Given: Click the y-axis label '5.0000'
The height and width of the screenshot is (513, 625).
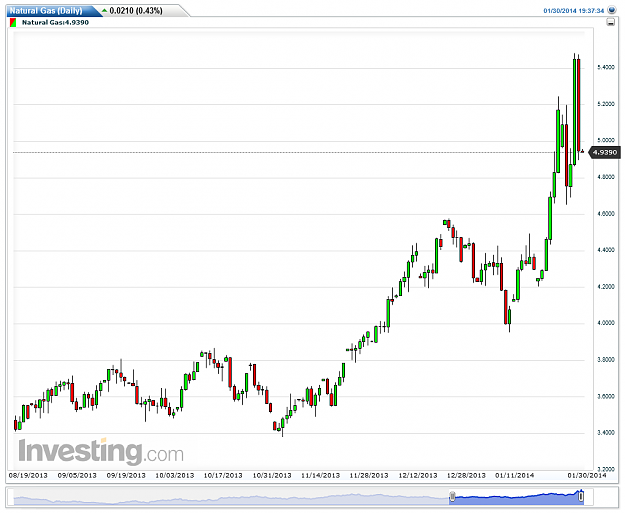Looking at the screenshot, I should (606, 140).
